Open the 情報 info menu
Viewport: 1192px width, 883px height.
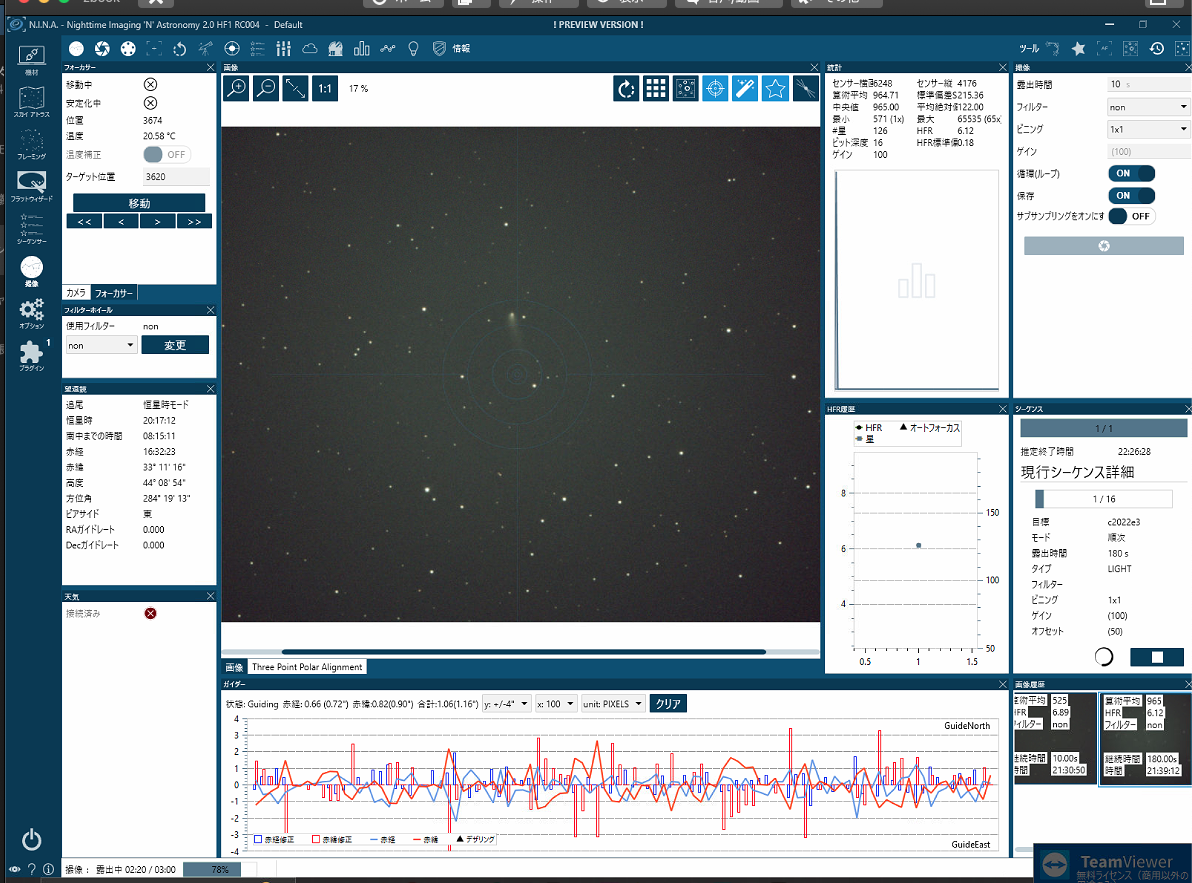click(461, 49)
